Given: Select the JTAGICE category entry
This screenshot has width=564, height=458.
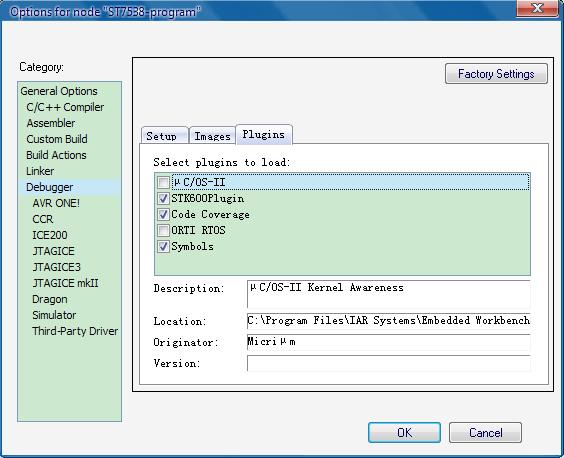Looking at the screenshot, I should point(54,251).
